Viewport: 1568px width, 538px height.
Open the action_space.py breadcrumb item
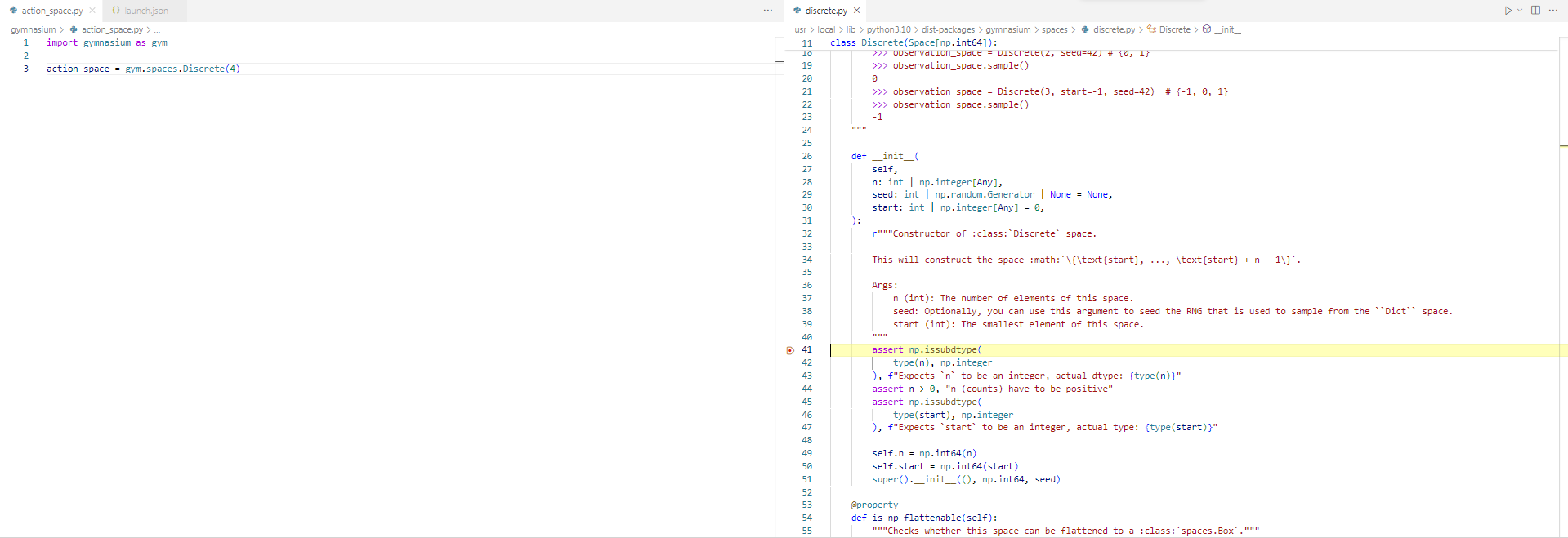(112, 29)
